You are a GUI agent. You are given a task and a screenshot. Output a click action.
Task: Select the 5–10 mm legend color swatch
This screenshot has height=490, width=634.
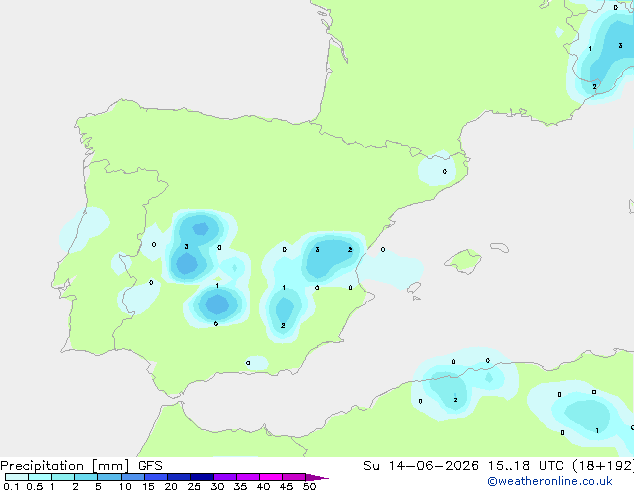tap(109, 477)
